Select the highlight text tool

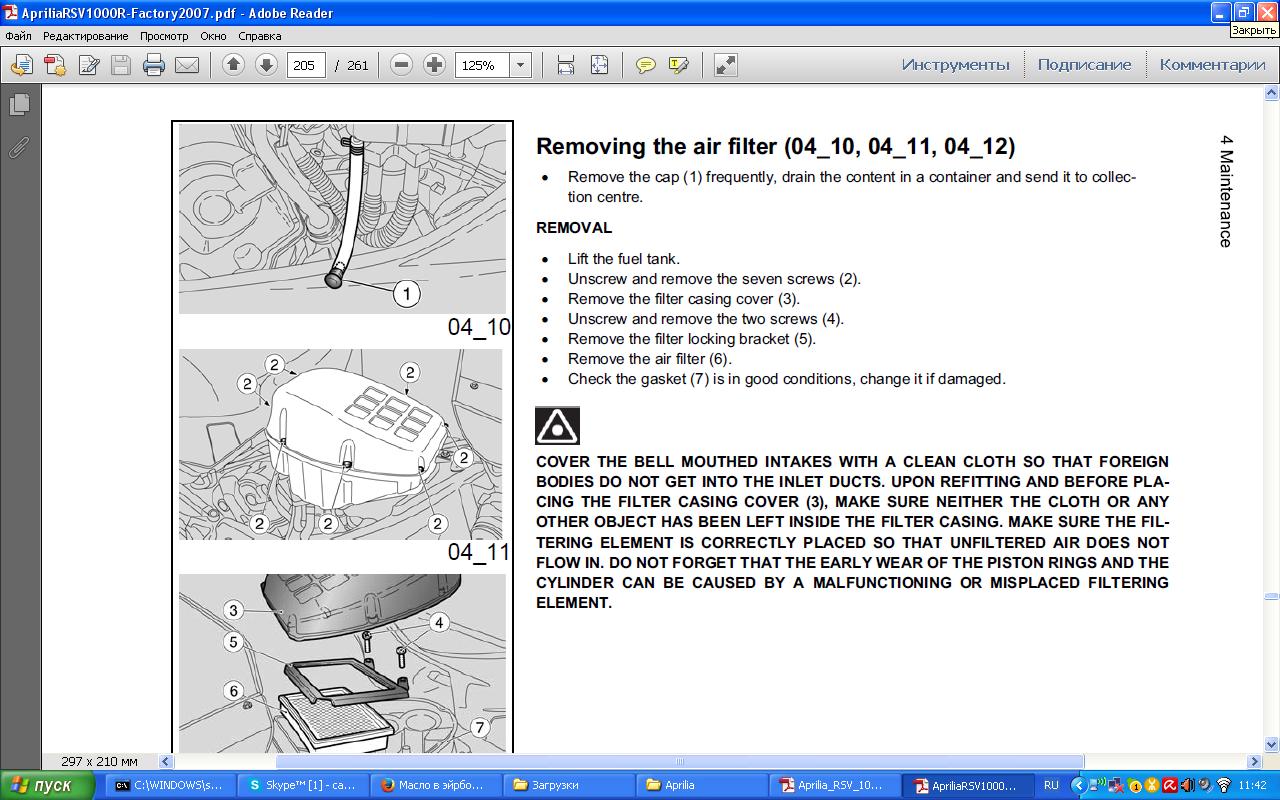[x=678, y=65]
